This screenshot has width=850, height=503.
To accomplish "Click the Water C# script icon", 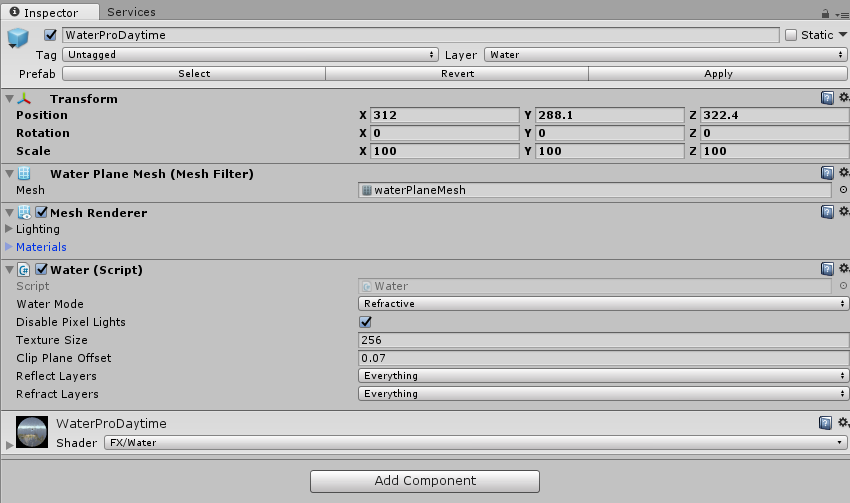I will (24, 269).
